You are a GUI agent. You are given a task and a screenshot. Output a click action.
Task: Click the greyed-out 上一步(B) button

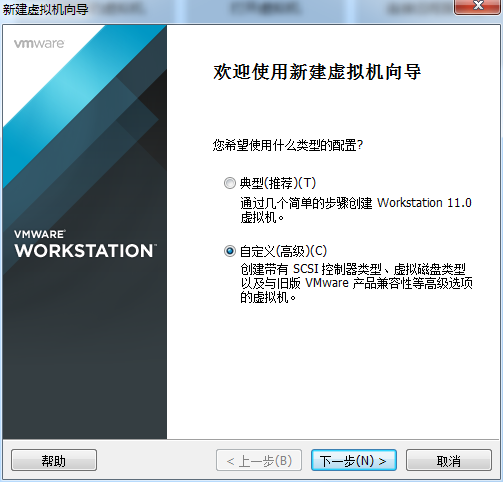259,460
